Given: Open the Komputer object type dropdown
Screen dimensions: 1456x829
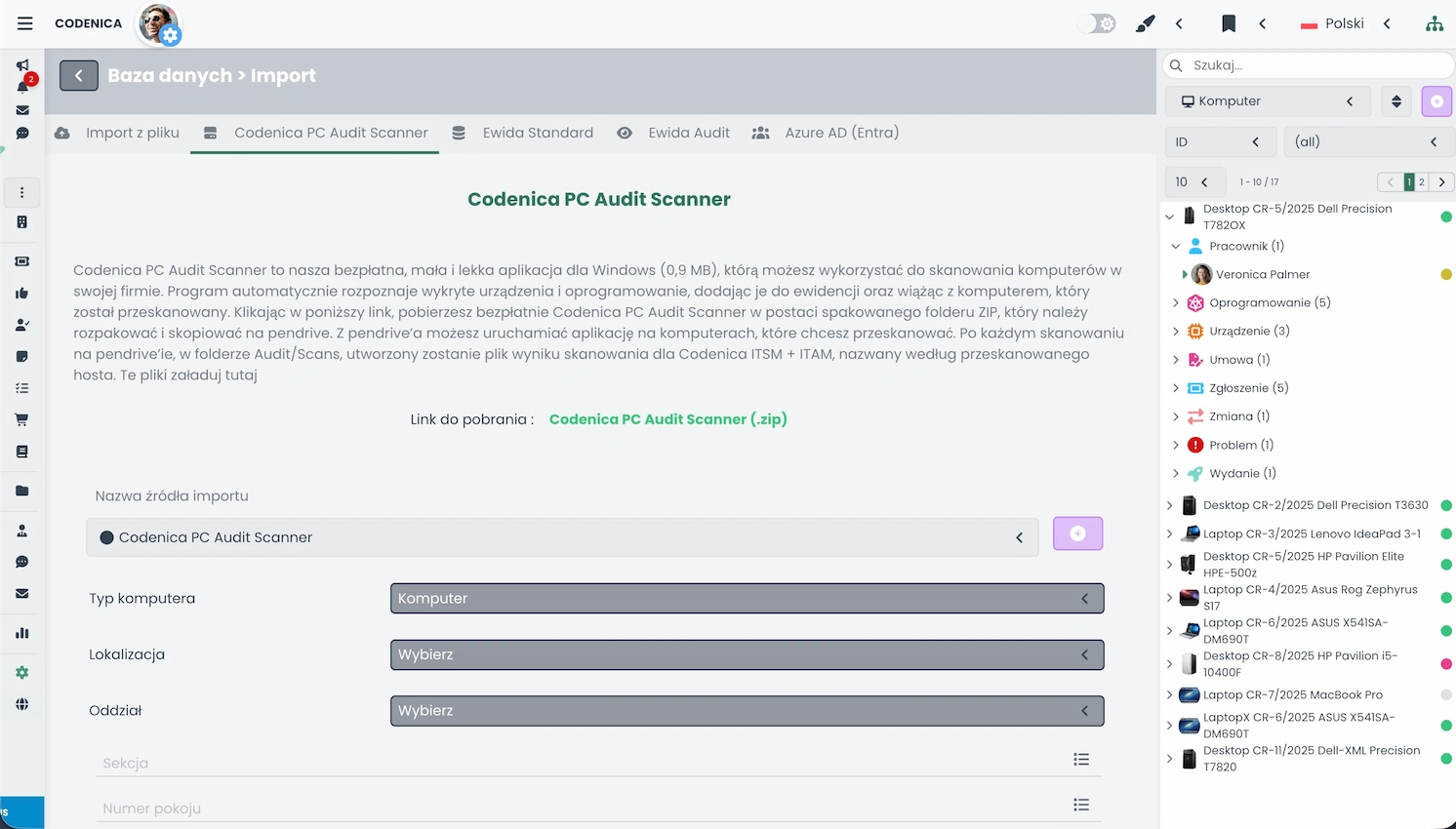Looking at the screenshot, I should [x=1266, y=100].
